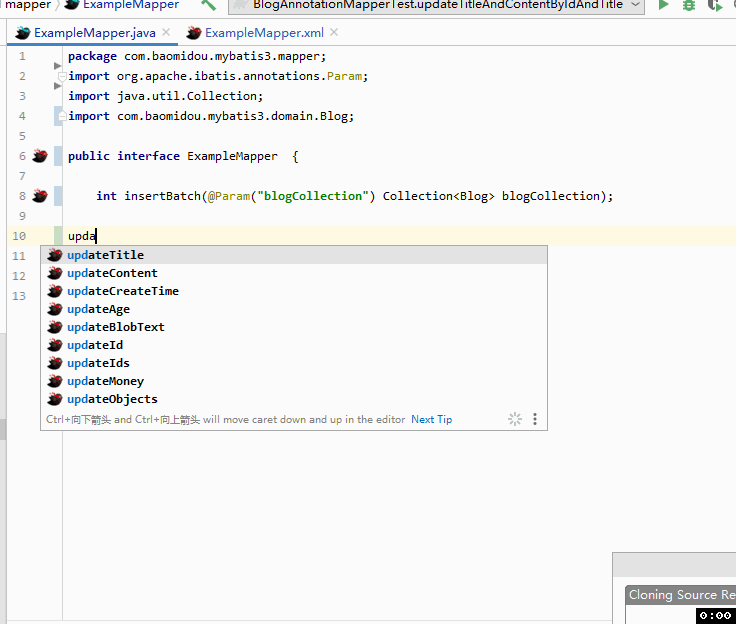Collapse the import block fold marker on line 2

pyautogui.click(x=61, y=76)
